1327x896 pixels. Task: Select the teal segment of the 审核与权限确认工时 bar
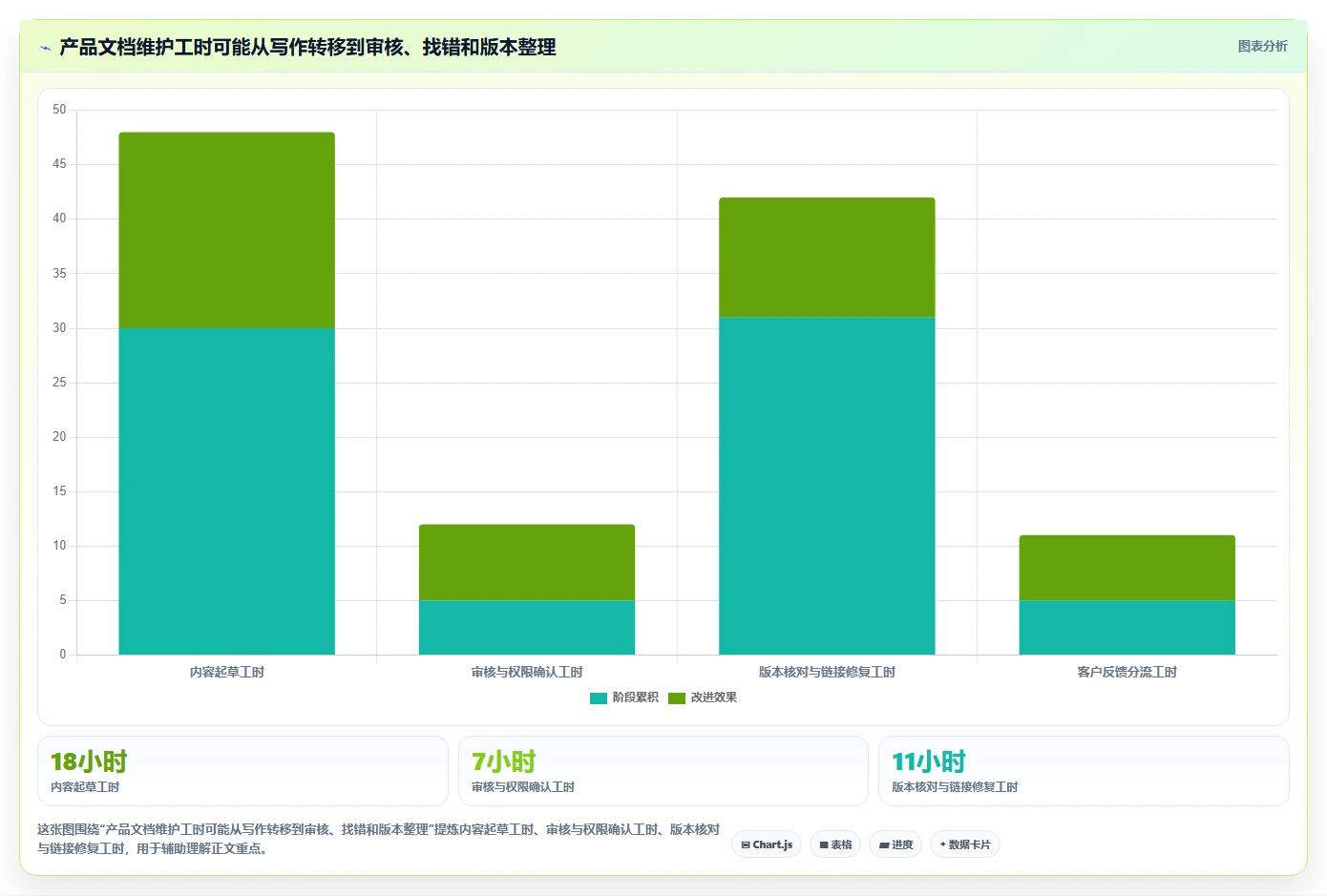coord(527,628)
